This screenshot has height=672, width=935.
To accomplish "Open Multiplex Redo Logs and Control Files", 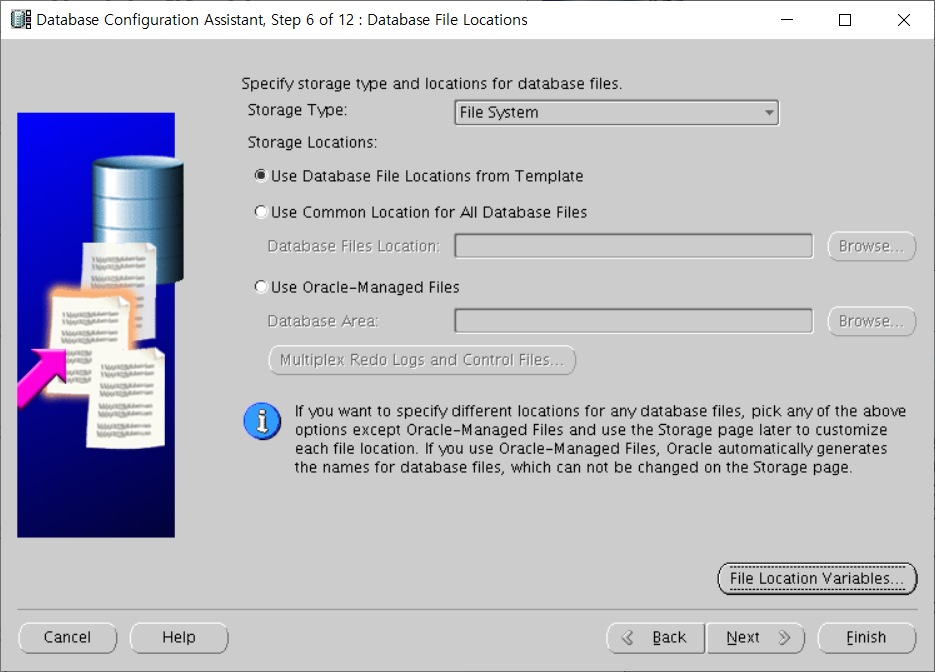I will [422, 360].
